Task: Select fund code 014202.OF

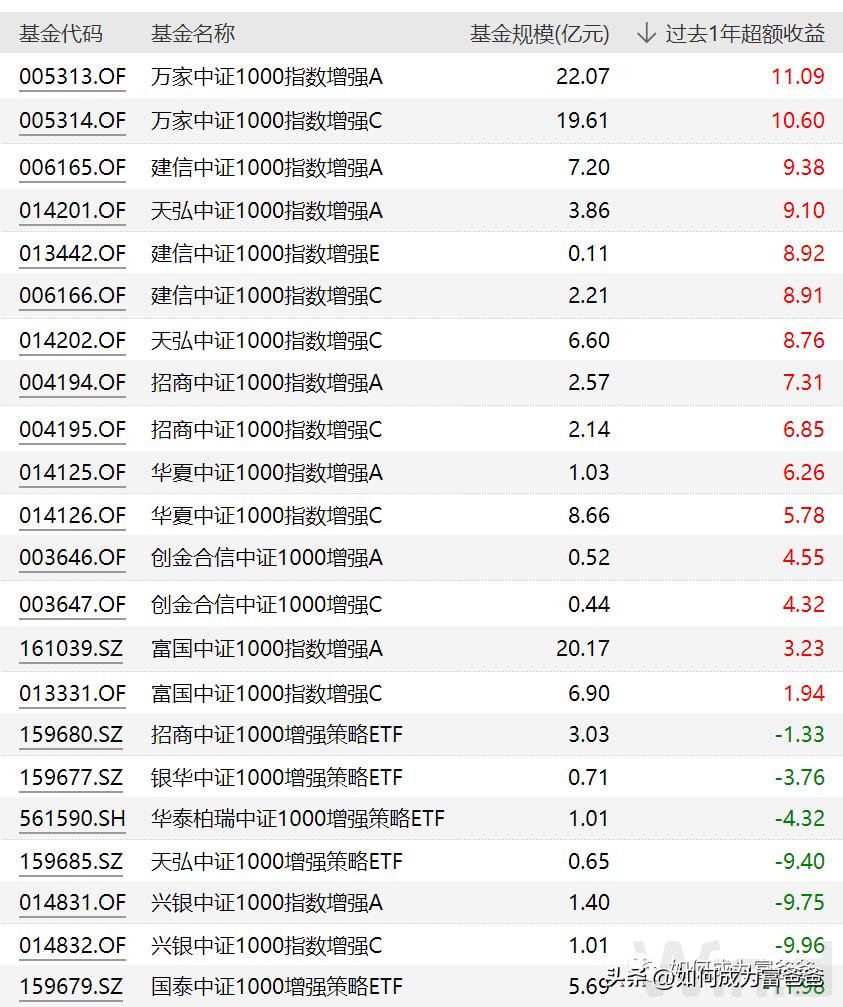Action: [x=73, y=340]
